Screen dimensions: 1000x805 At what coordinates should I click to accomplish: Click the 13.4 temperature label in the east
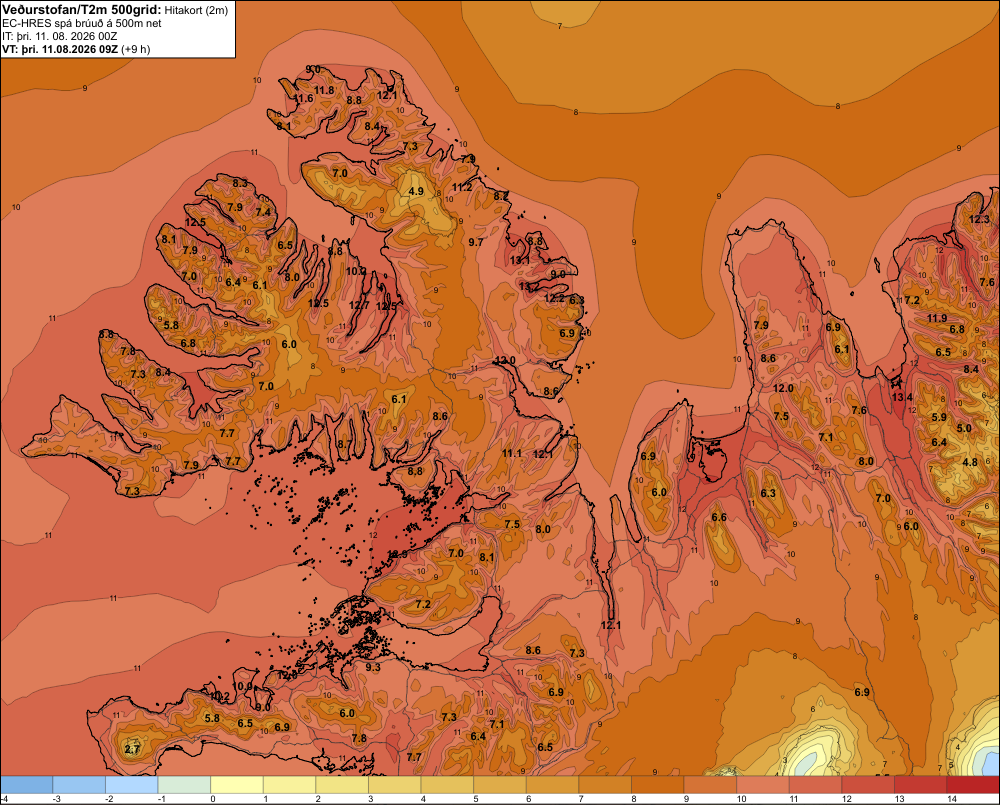click(902, 397)
